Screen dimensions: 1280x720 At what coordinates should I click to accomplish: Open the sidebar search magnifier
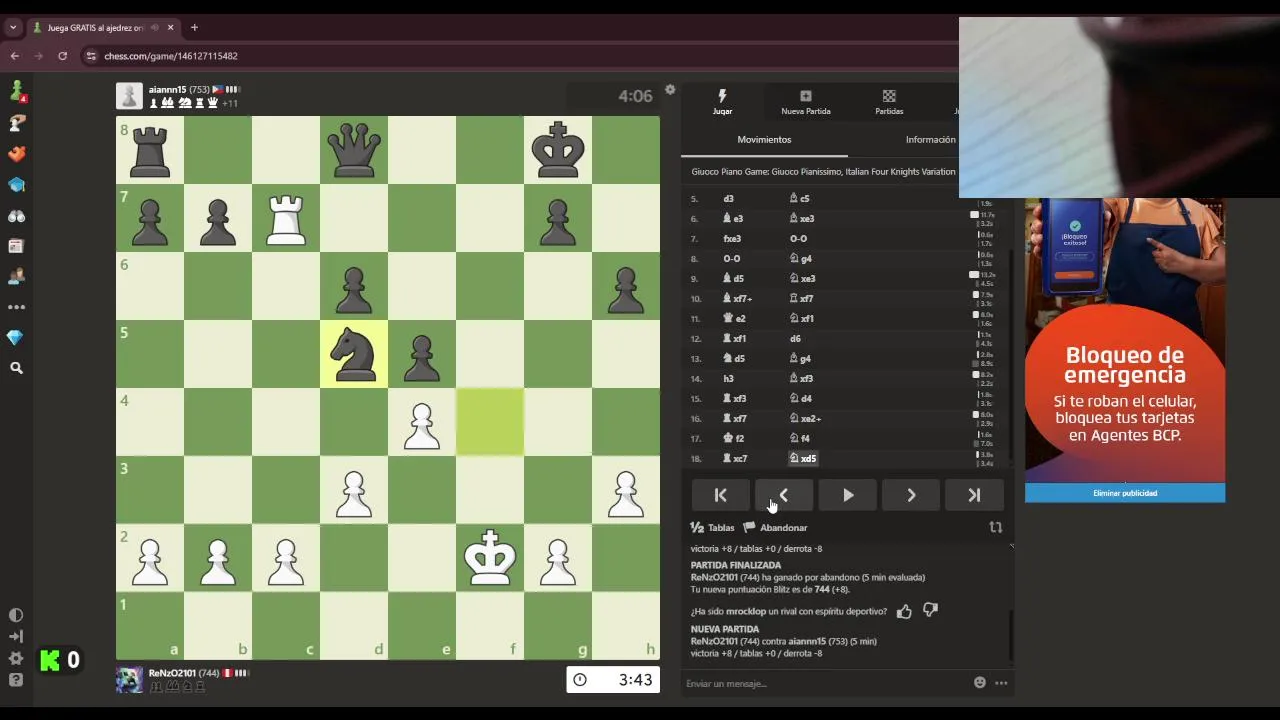[x=16, y=368]
